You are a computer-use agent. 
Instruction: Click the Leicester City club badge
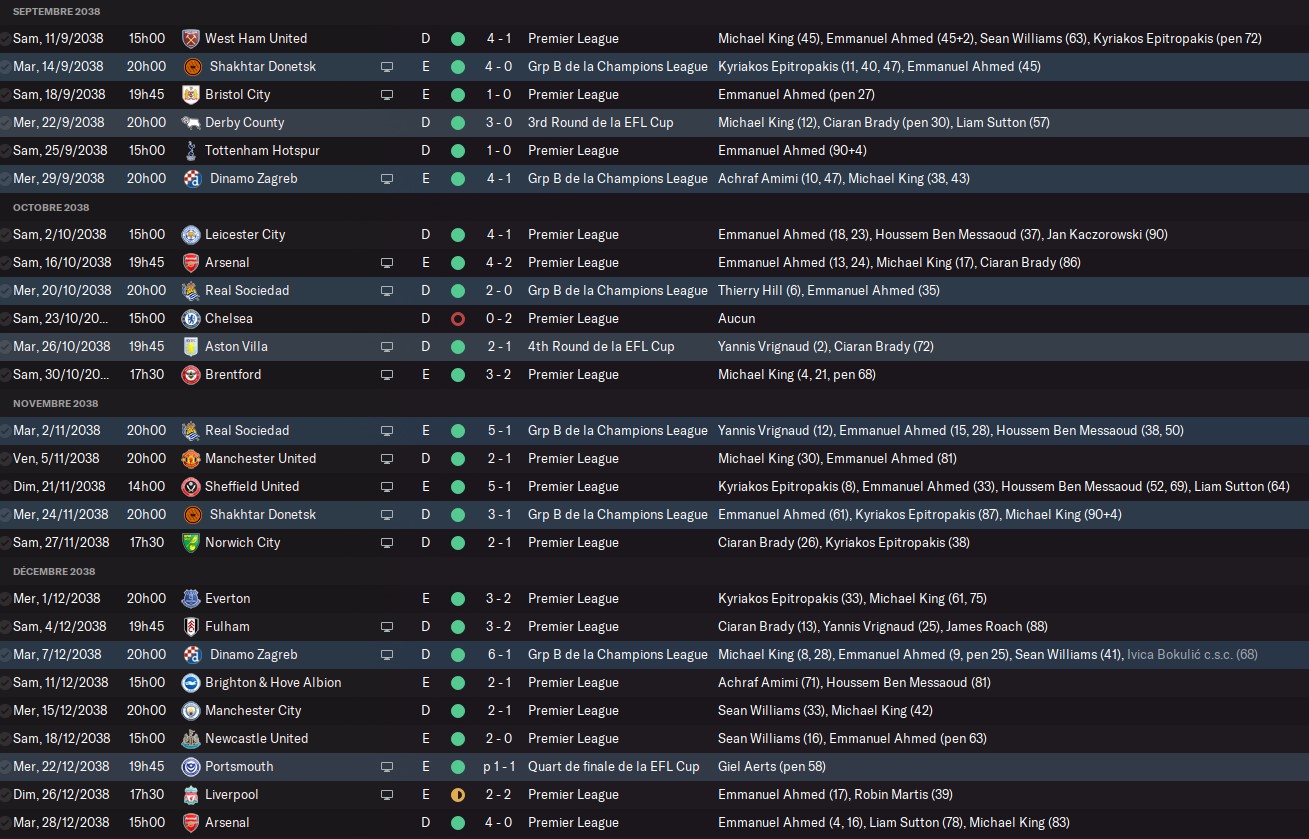[x=190, y=234]
